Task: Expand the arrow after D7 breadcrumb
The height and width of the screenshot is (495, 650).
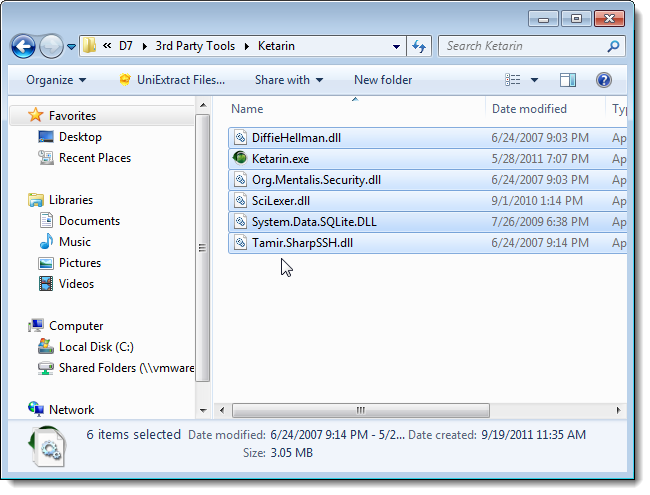Action: point(145,46)
